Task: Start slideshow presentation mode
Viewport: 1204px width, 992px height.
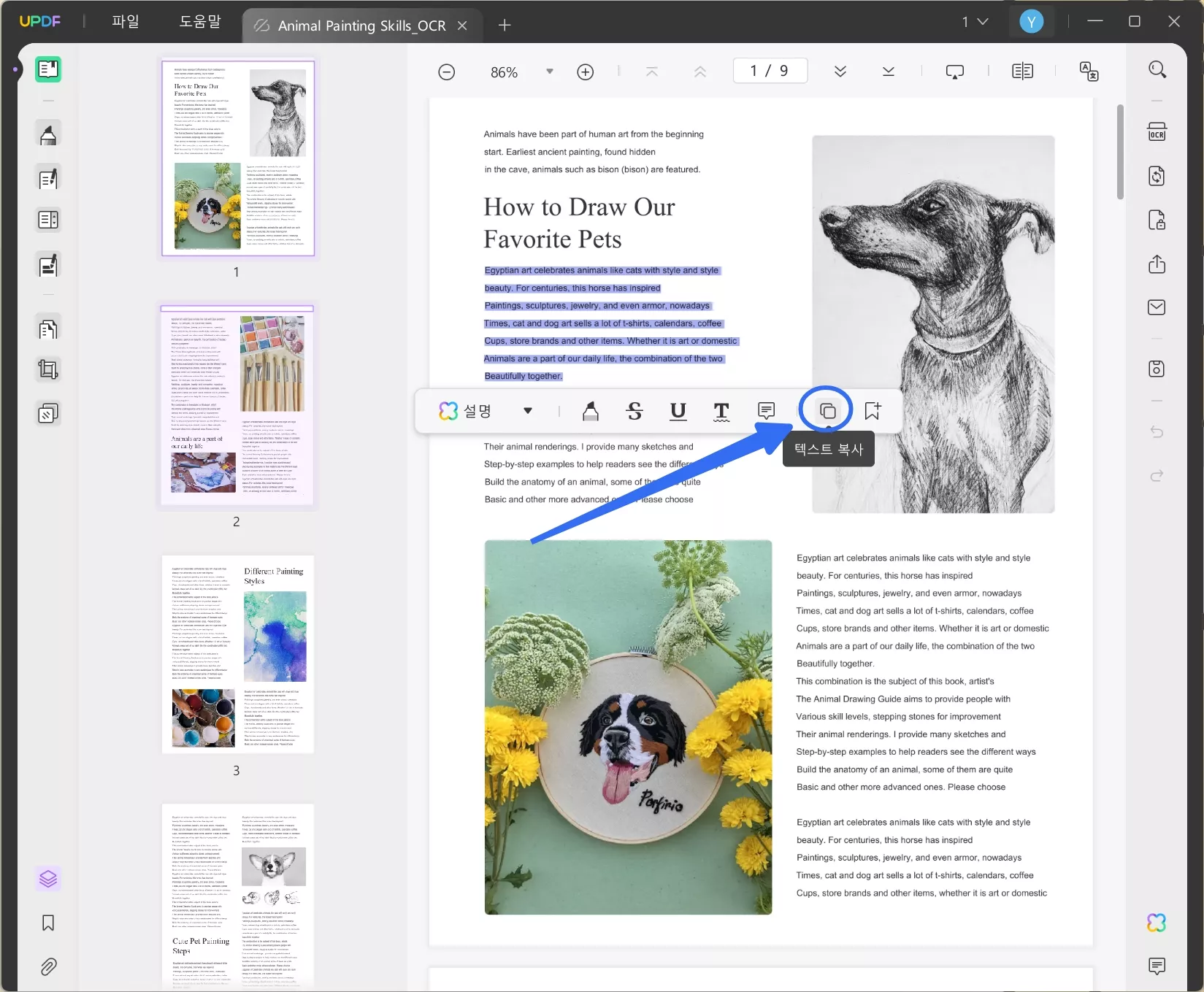Action: (x=954, y=72)
